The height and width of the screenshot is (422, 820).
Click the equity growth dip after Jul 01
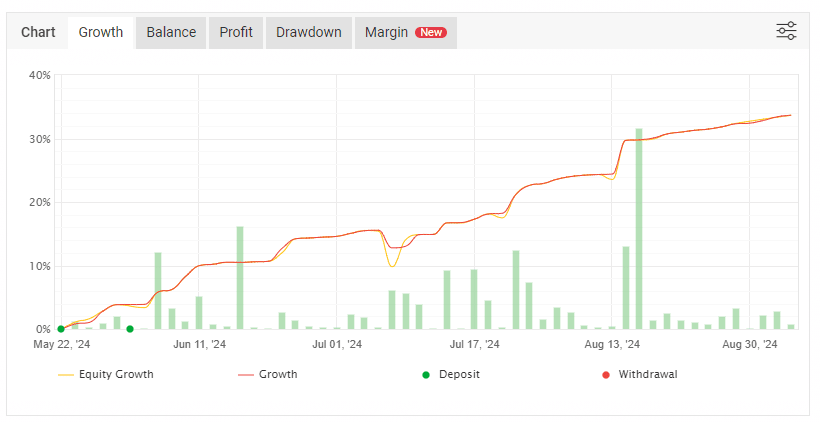click(x=392, y=264)
